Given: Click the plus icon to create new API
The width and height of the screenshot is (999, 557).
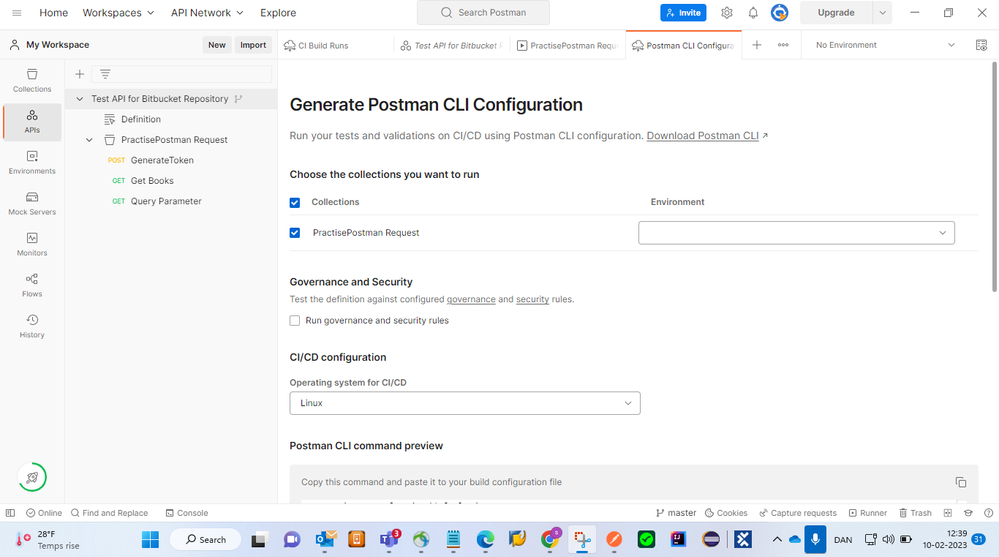Looking at the screenshot, I should pyautogui.click(x=80, y=74).
